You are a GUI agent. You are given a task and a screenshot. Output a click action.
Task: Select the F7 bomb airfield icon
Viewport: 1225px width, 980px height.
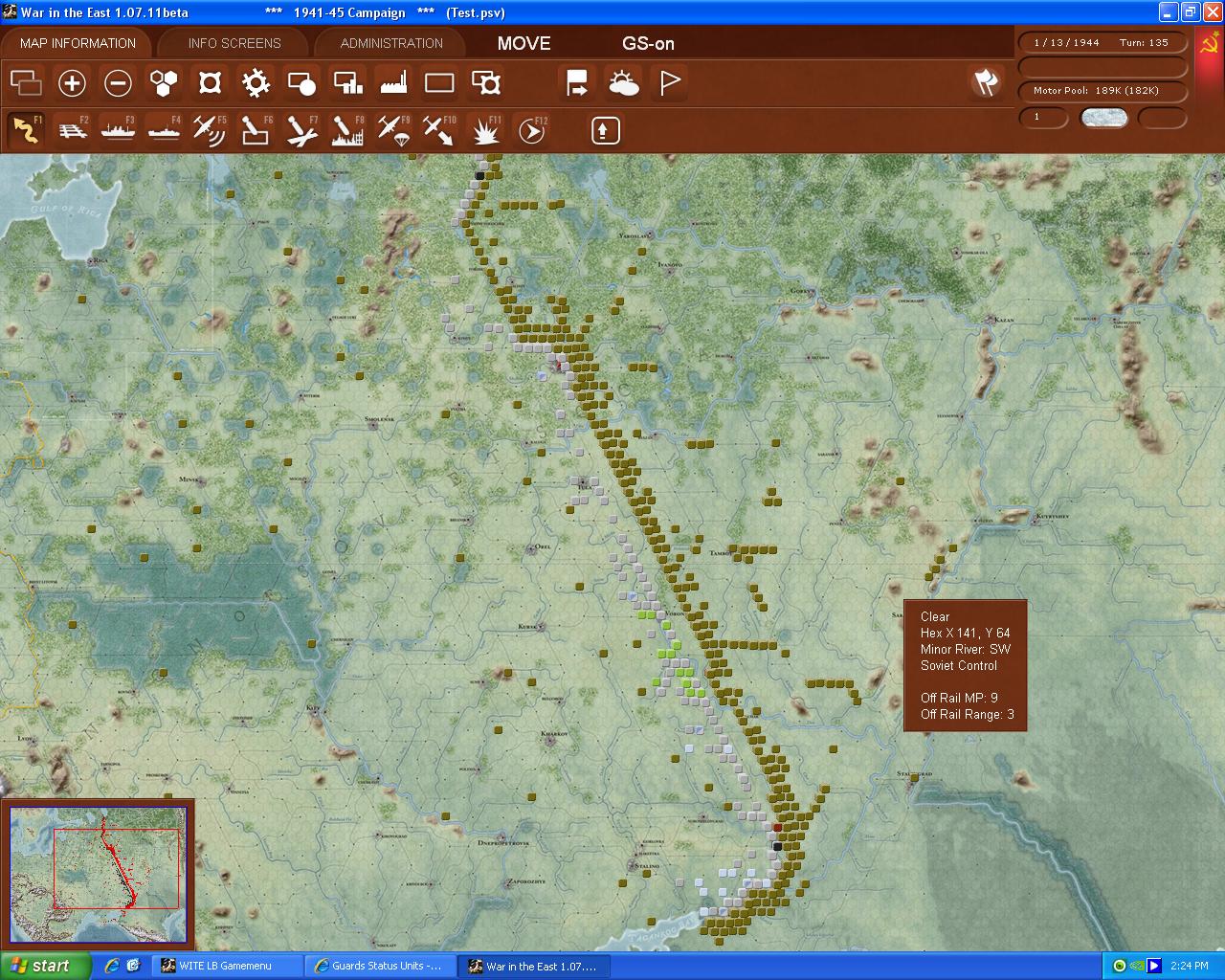click(x=301, y=130)
